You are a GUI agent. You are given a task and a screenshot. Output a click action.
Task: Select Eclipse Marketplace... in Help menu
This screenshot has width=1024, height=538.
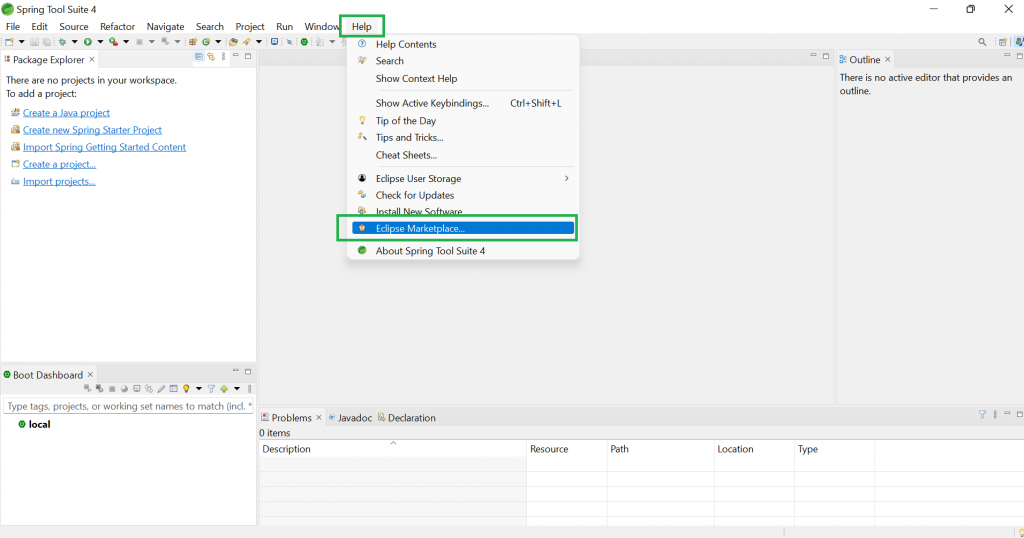point(463,228)
